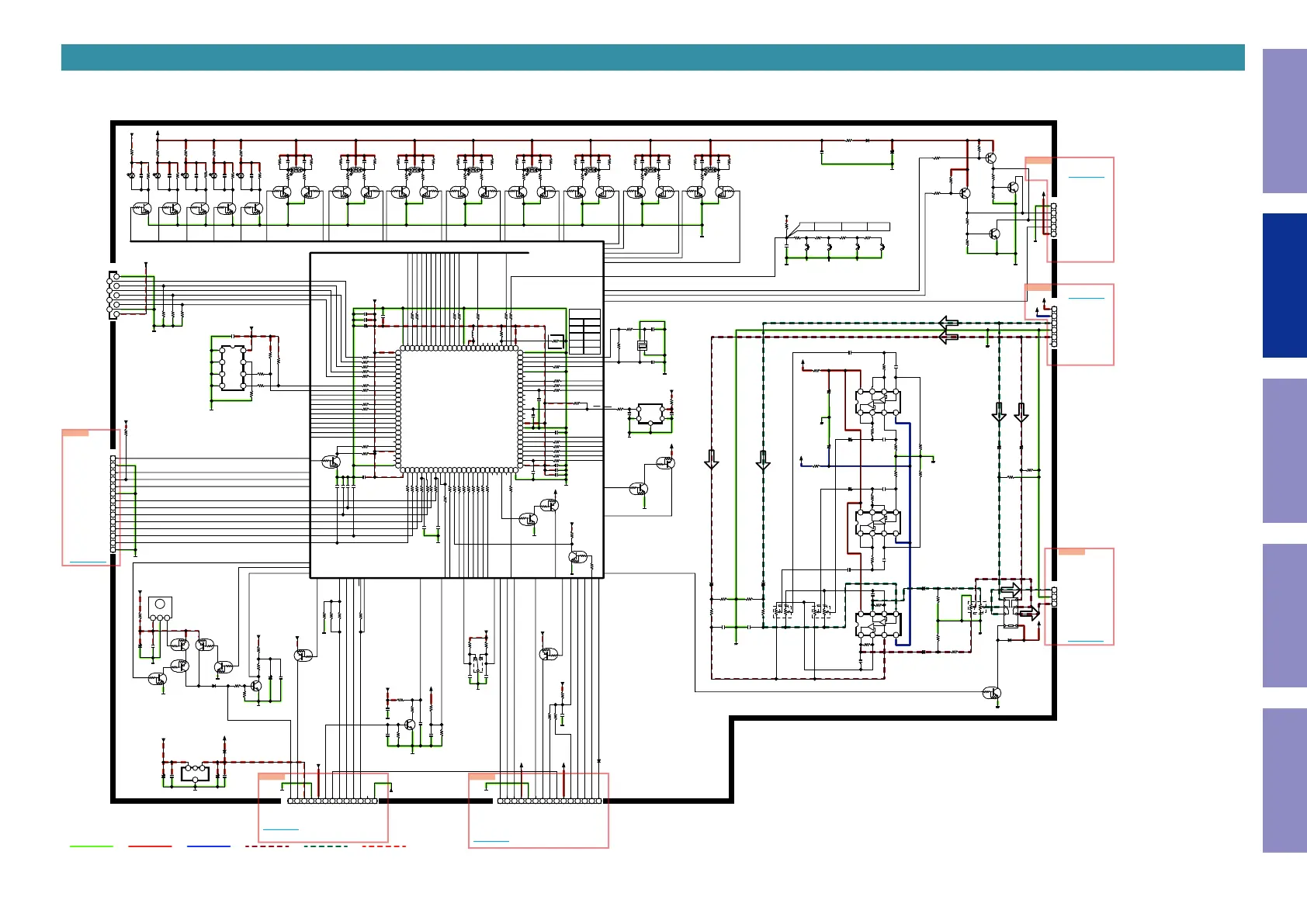Click the solid green legend line
Screen dimensions: 1307x924
click(x=92, y=846)
